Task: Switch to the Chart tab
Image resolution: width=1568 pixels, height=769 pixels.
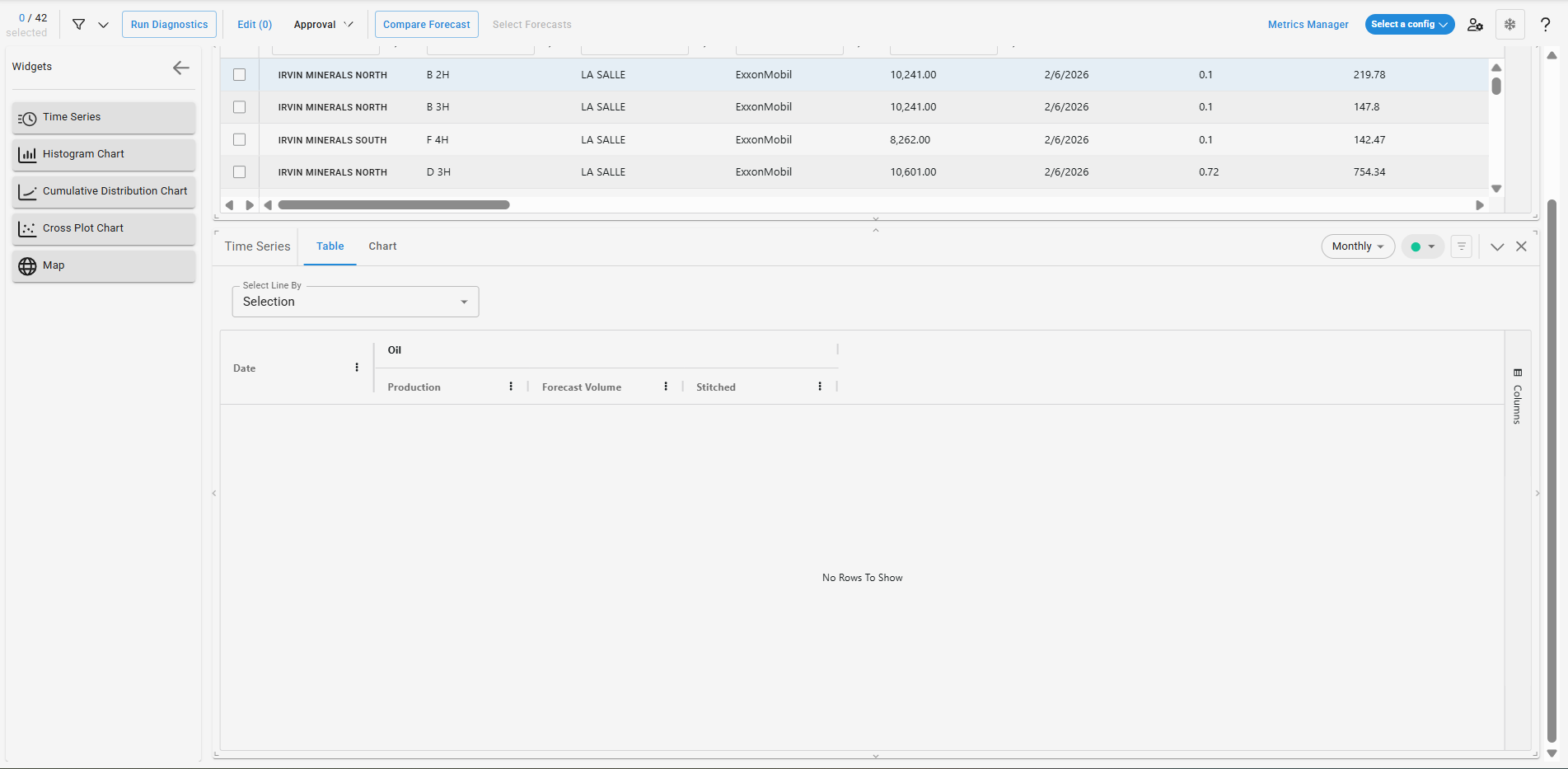Action: pos(382,246)
